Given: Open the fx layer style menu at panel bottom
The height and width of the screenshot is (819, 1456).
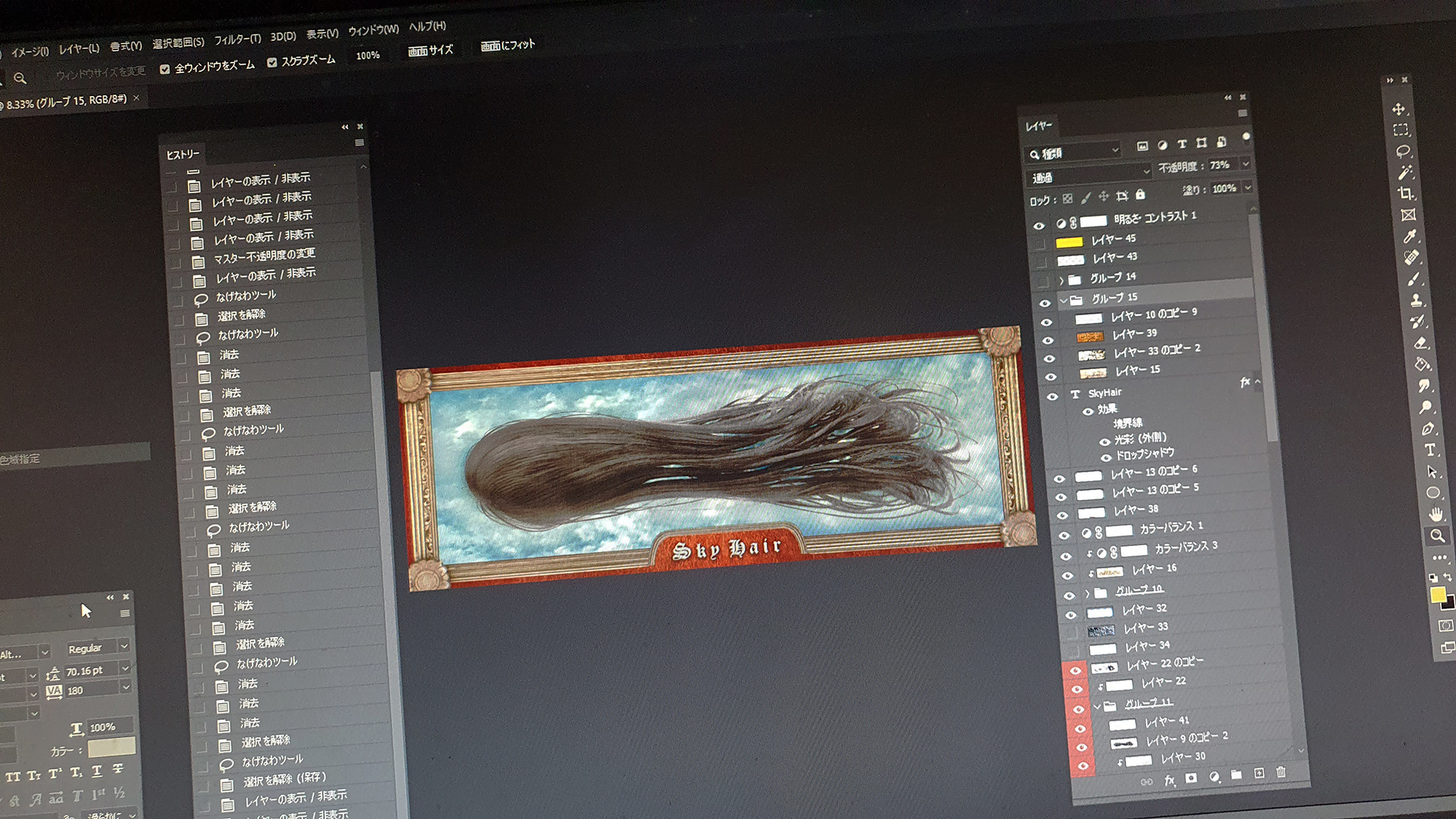Looking at the screenshot, I should [1169, 780].
